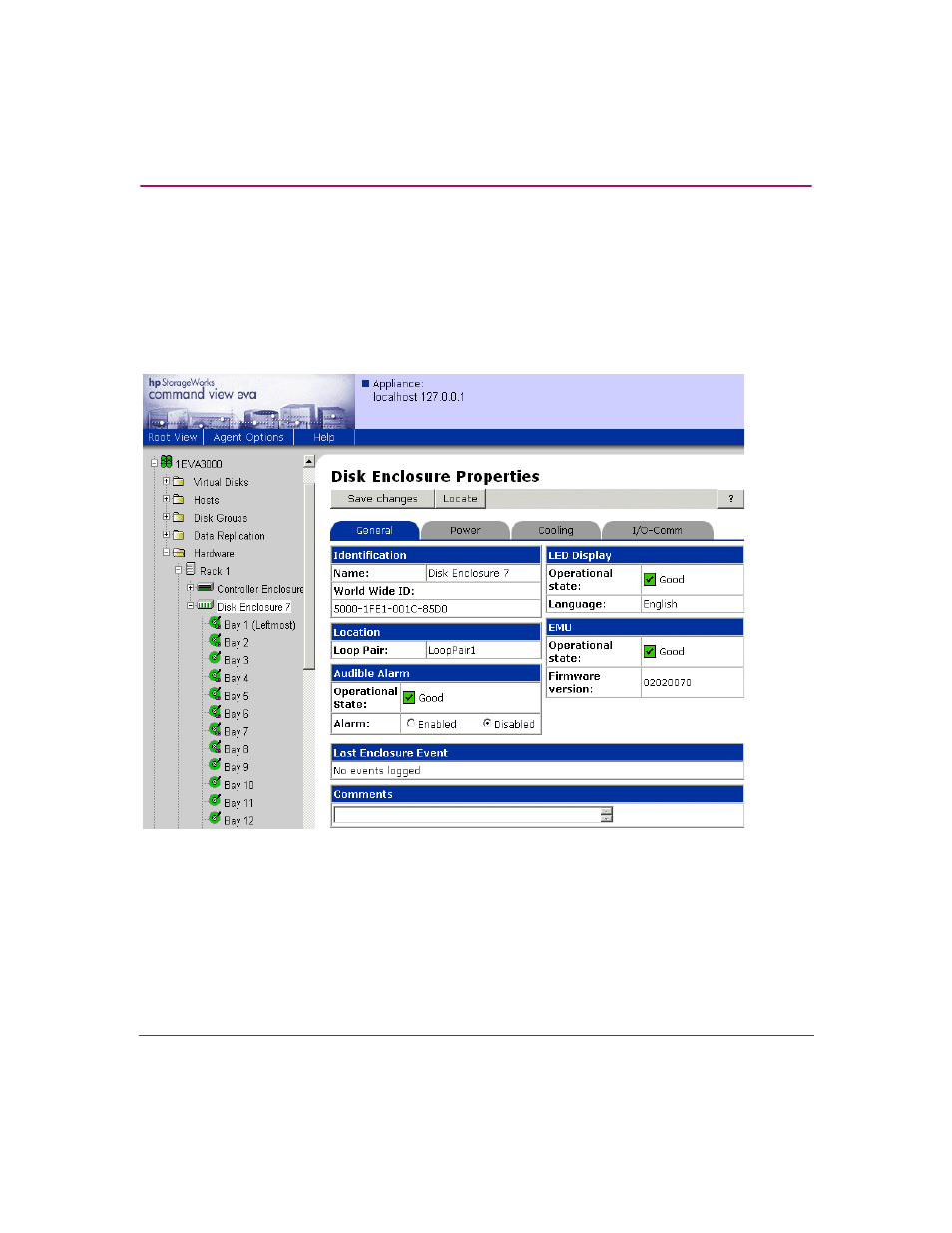Click the Controller Enclosure icon
Screen dimensions: 952x1233
(205, 588)
